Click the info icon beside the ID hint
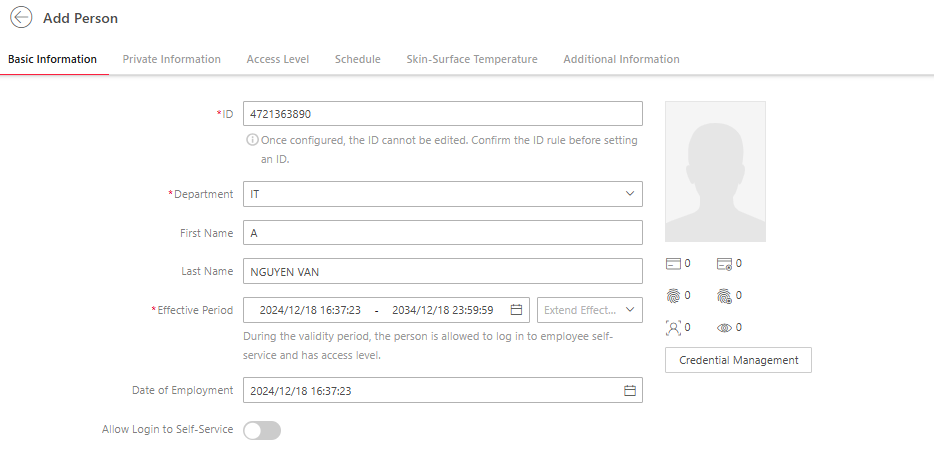The image size is (934, 475). point(252,140)
